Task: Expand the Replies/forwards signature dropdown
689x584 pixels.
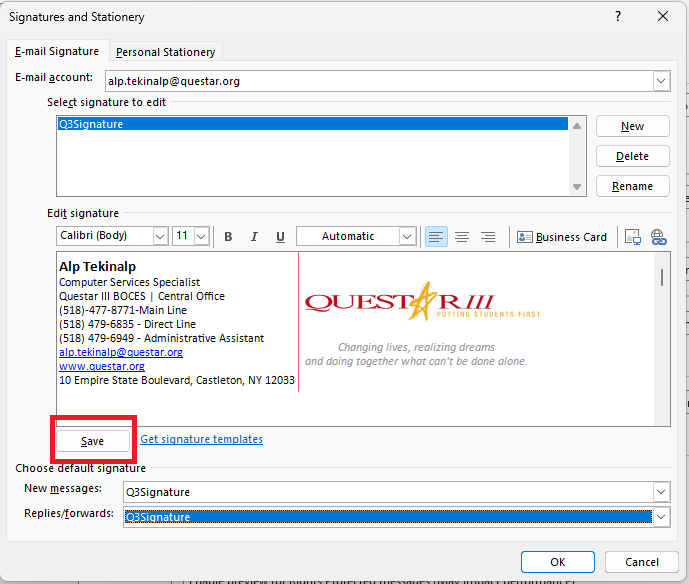Action: (x=661, y=517)
